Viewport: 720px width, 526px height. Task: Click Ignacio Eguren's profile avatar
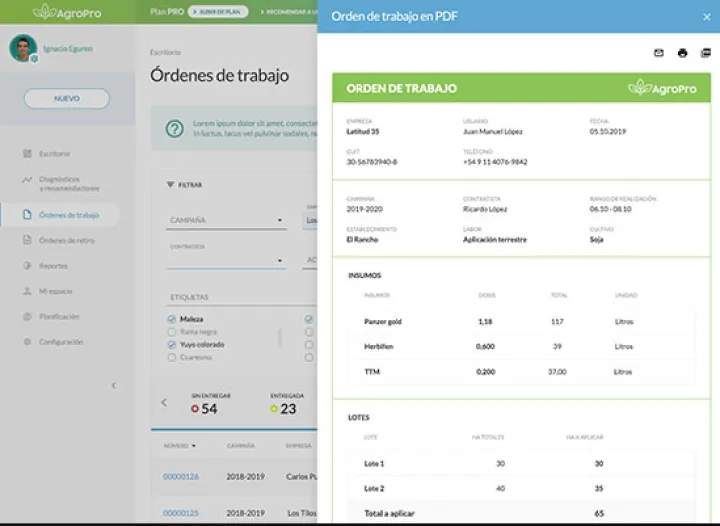click(23, 47)
